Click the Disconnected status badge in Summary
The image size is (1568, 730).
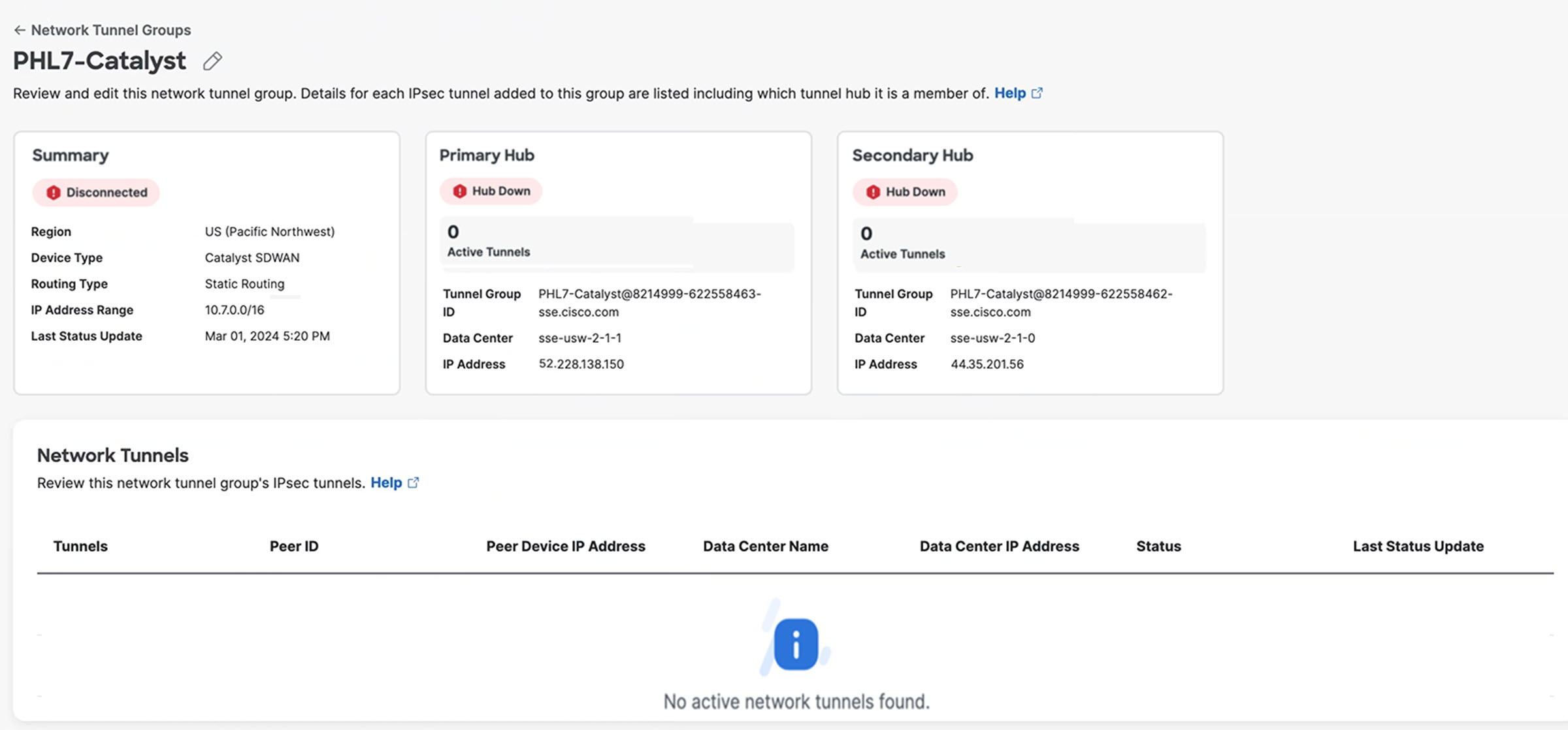point(96,193)
